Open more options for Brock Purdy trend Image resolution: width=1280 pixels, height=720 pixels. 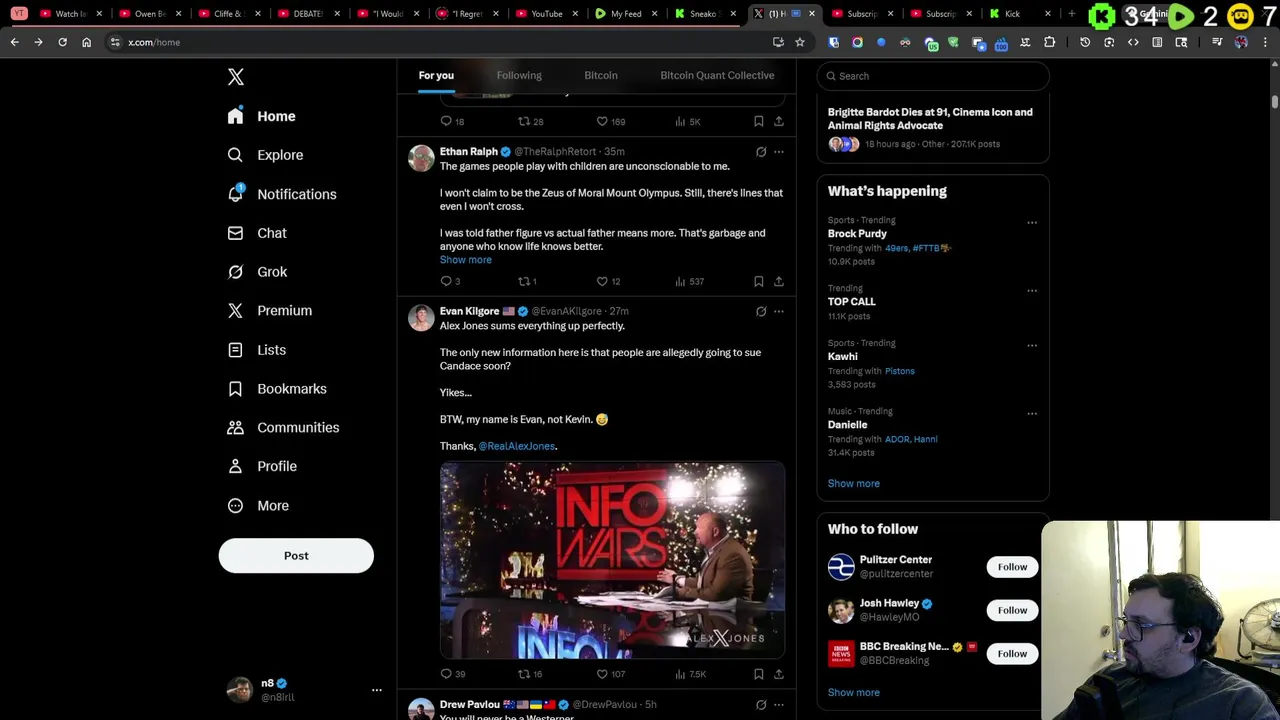click(x=1032, y=223)
